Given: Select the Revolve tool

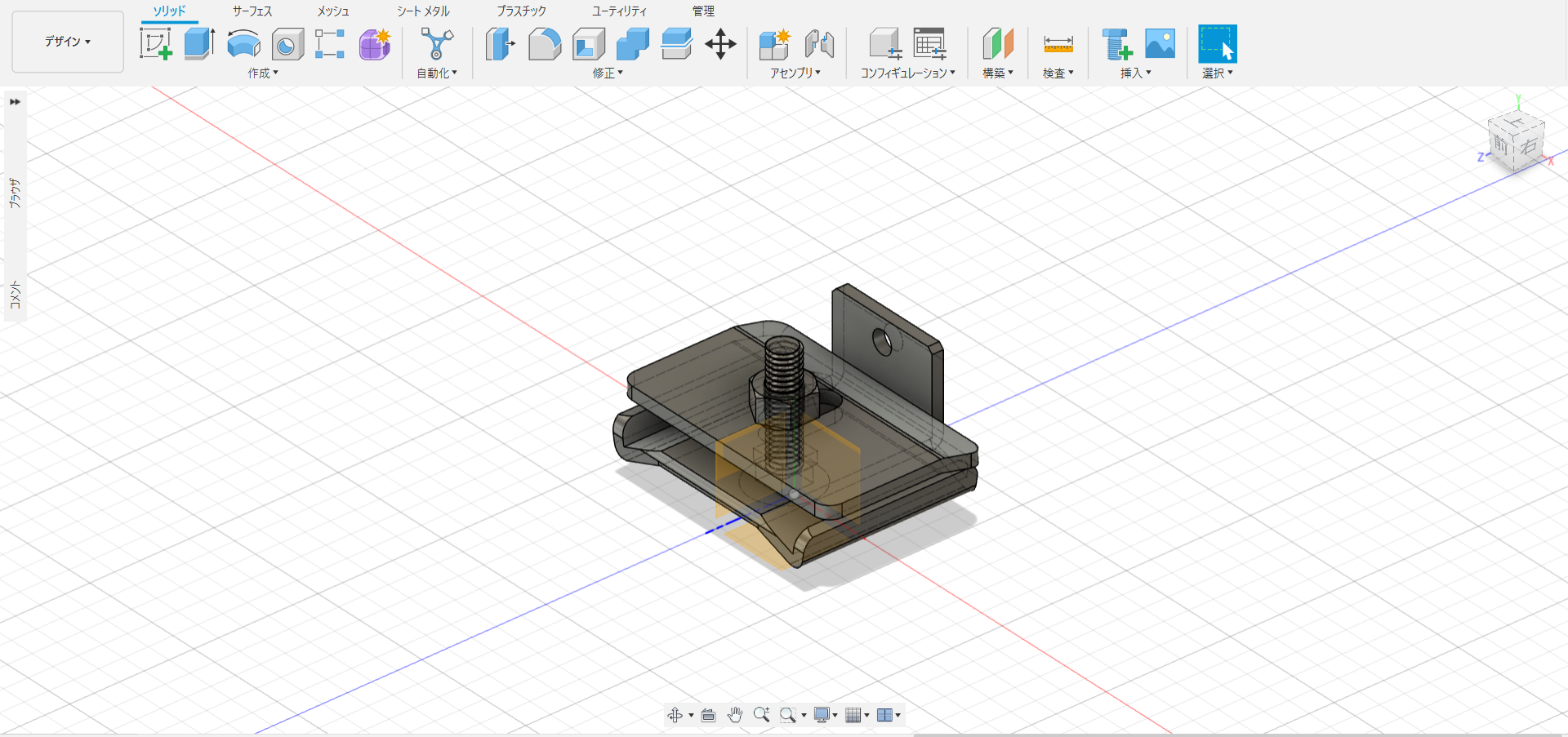Looking at the screenshot, I should point(243,43).
